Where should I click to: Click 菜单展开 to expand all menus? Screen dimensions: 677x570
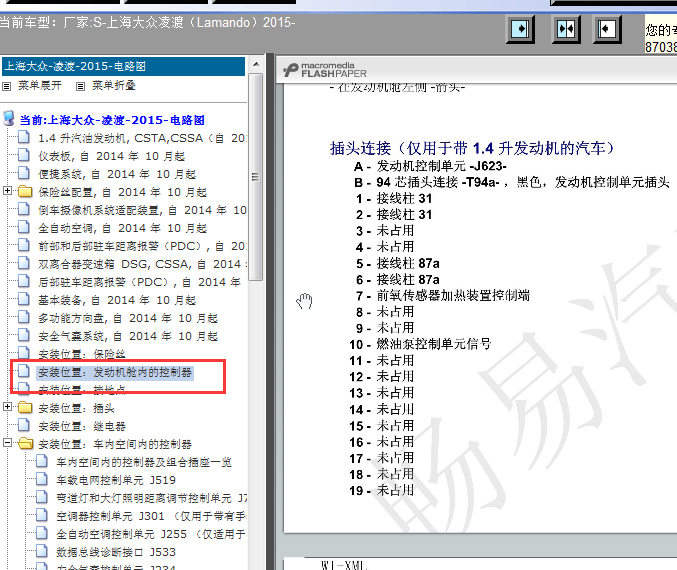click(x=39, y=86)
